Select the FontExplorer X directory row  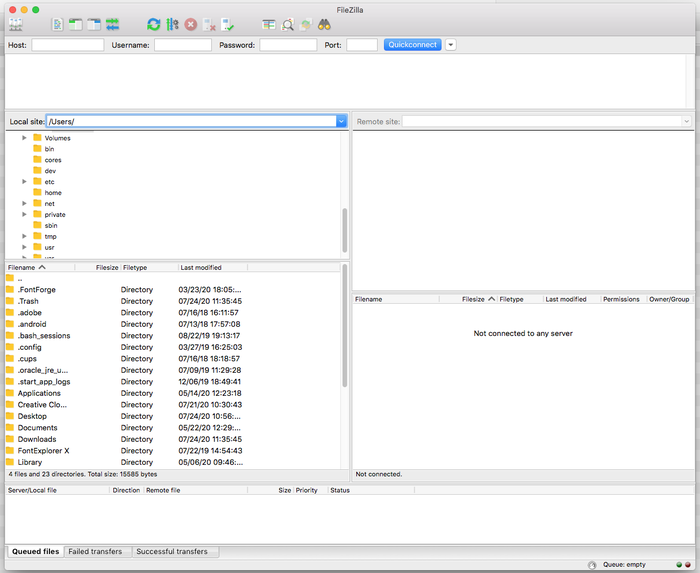click(x=172, y=451)
